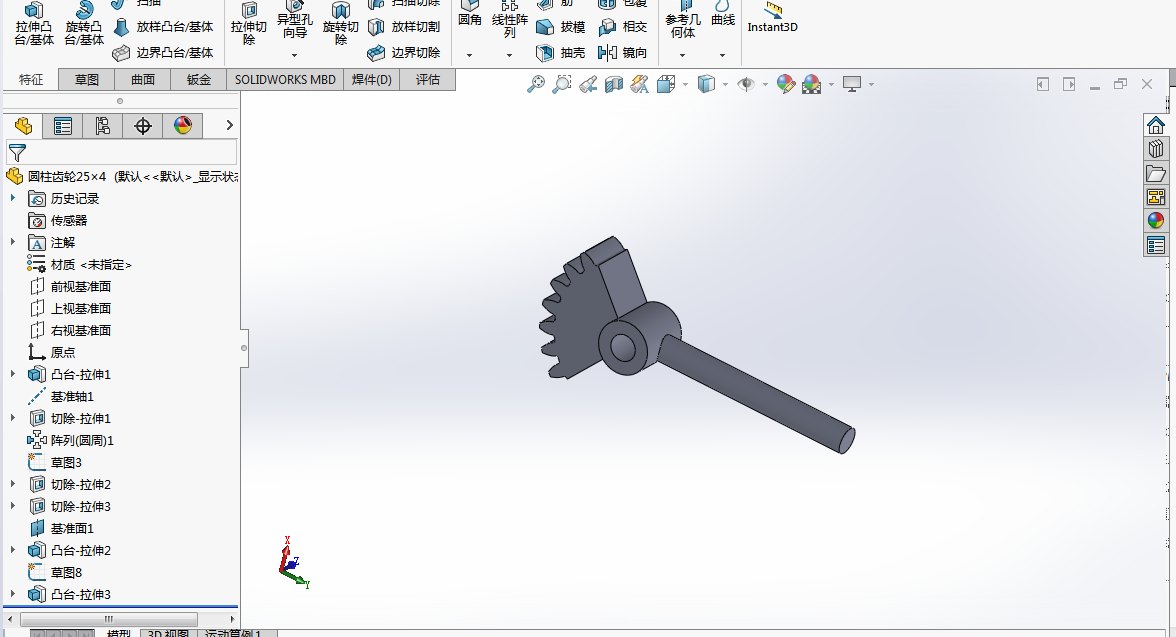The image size is (1176, 637).
Task: Switch to the 焊件(D) weldments tab
Action: [x=372, y=80]
